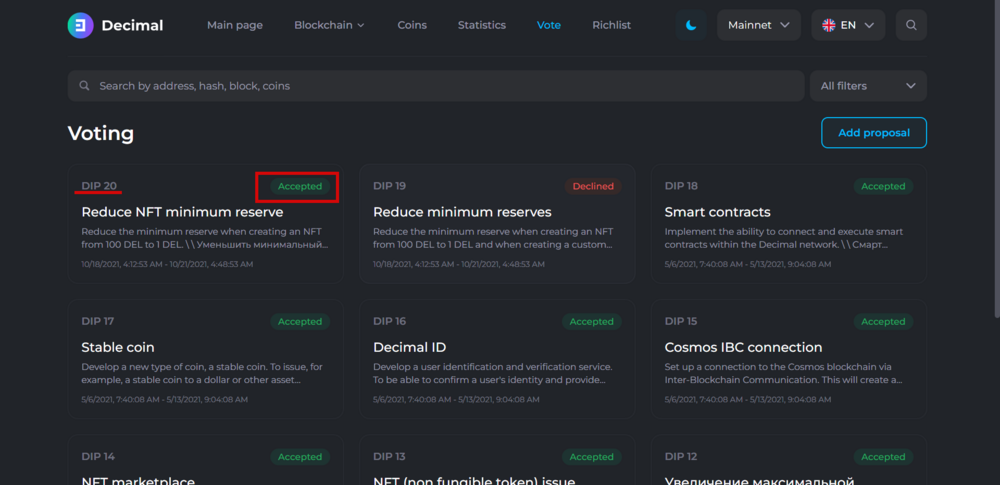
Task: Open the Mainnet network dropdown
Action: coord(759,26)
